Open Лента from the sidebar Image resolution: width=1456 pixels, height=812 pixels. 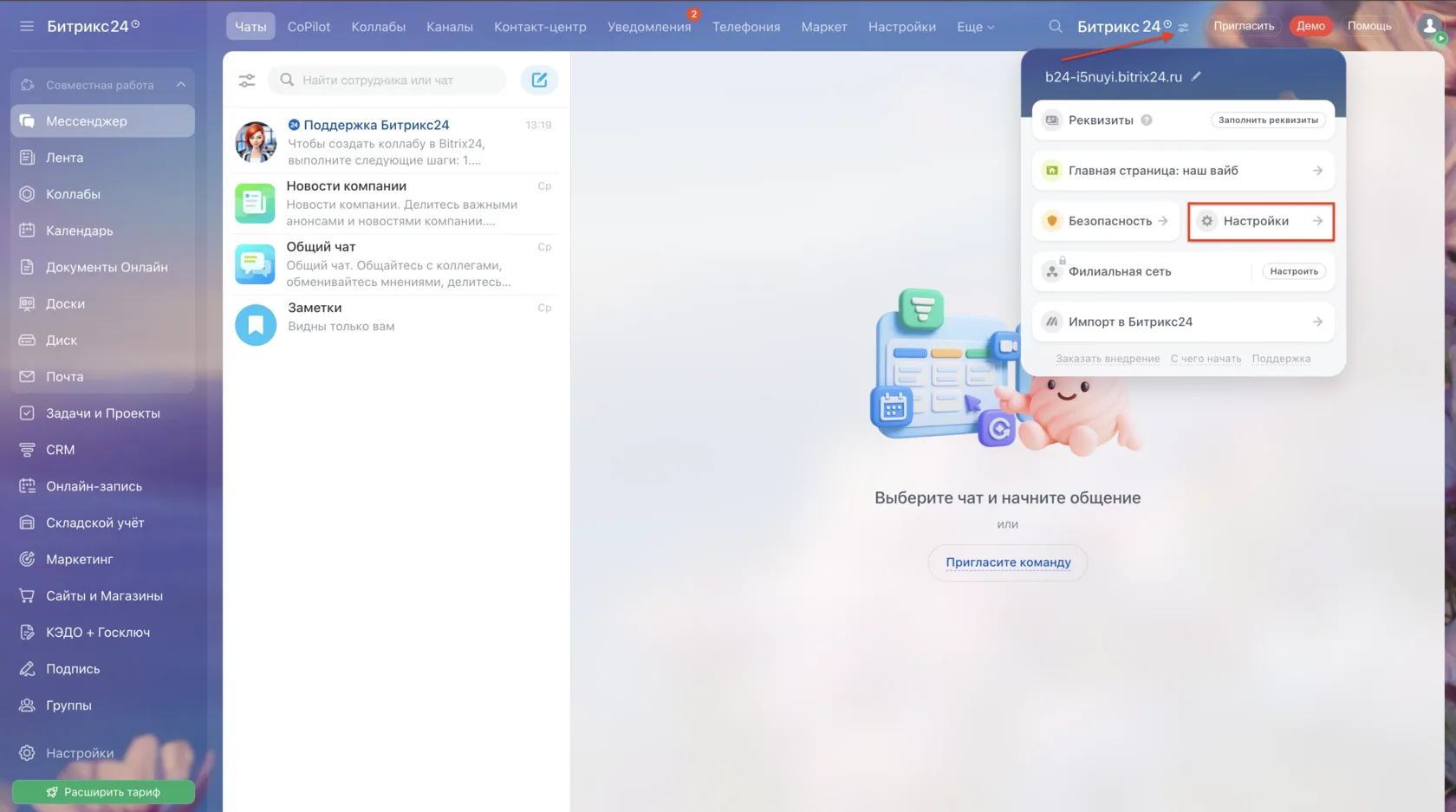pos(102,158)
